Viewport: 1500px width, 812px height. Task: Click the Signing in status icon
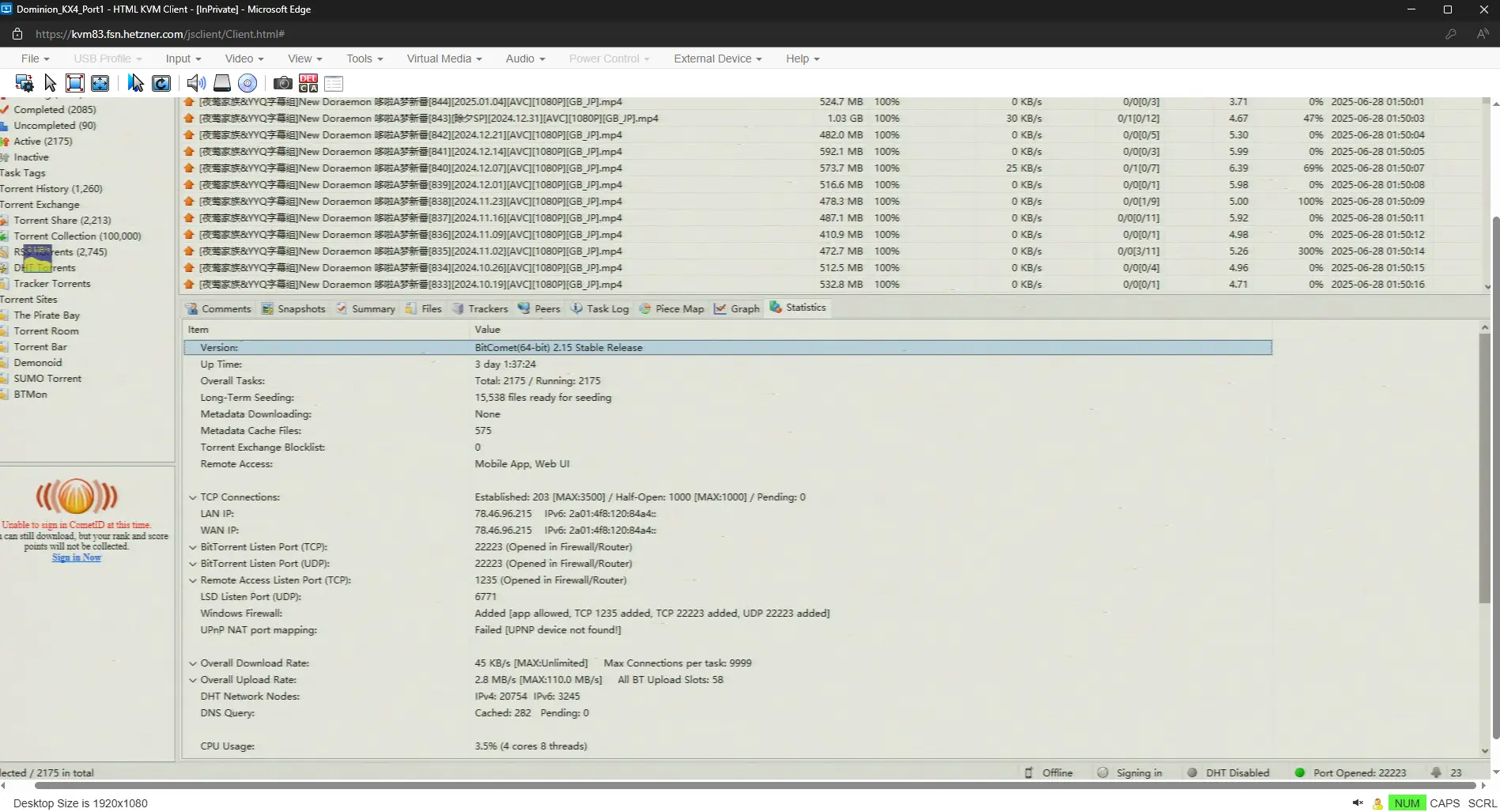[x=1102, y=772]
